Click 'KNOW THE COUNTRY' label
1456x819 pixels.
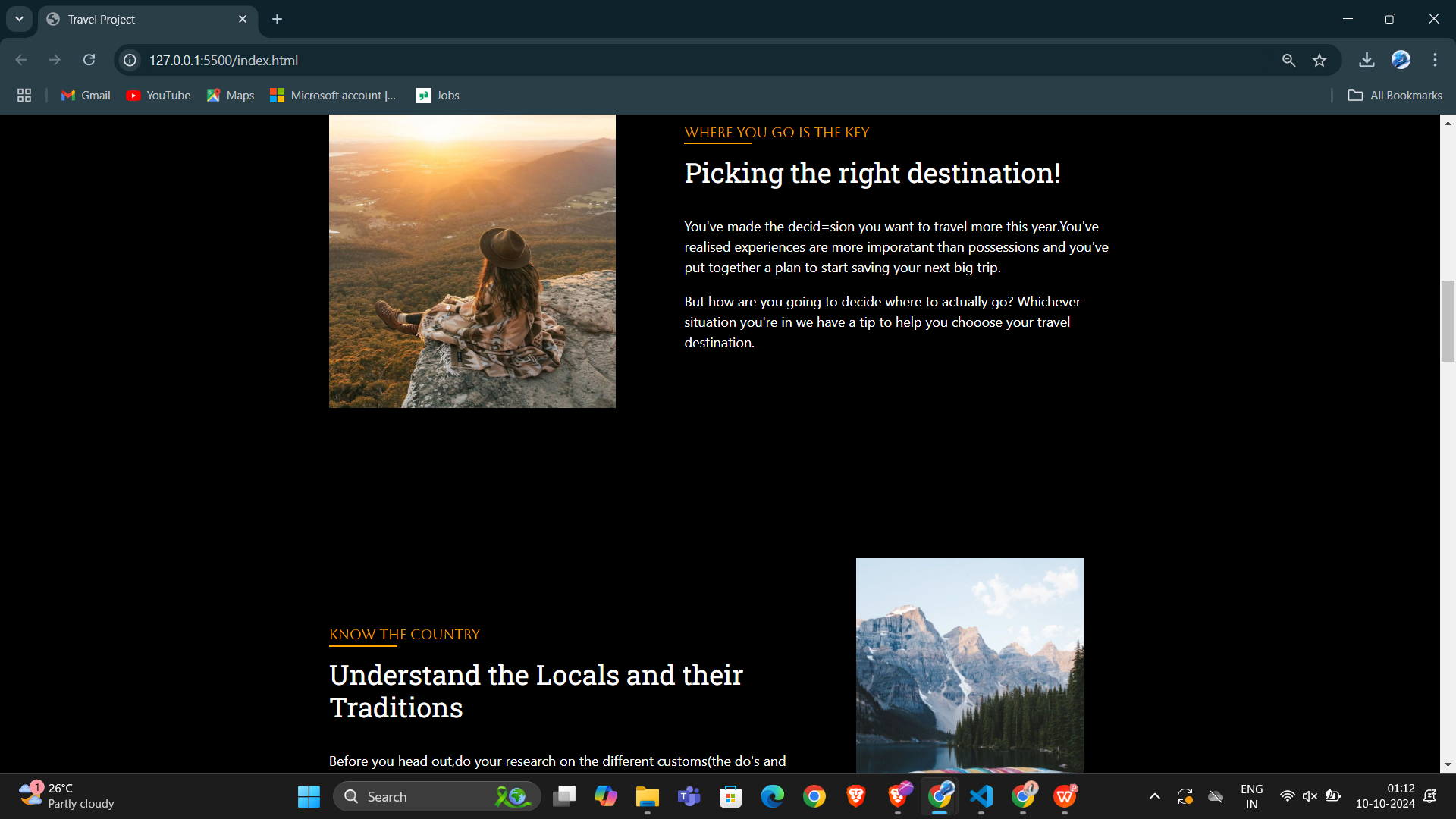click(x=404, y=635)
